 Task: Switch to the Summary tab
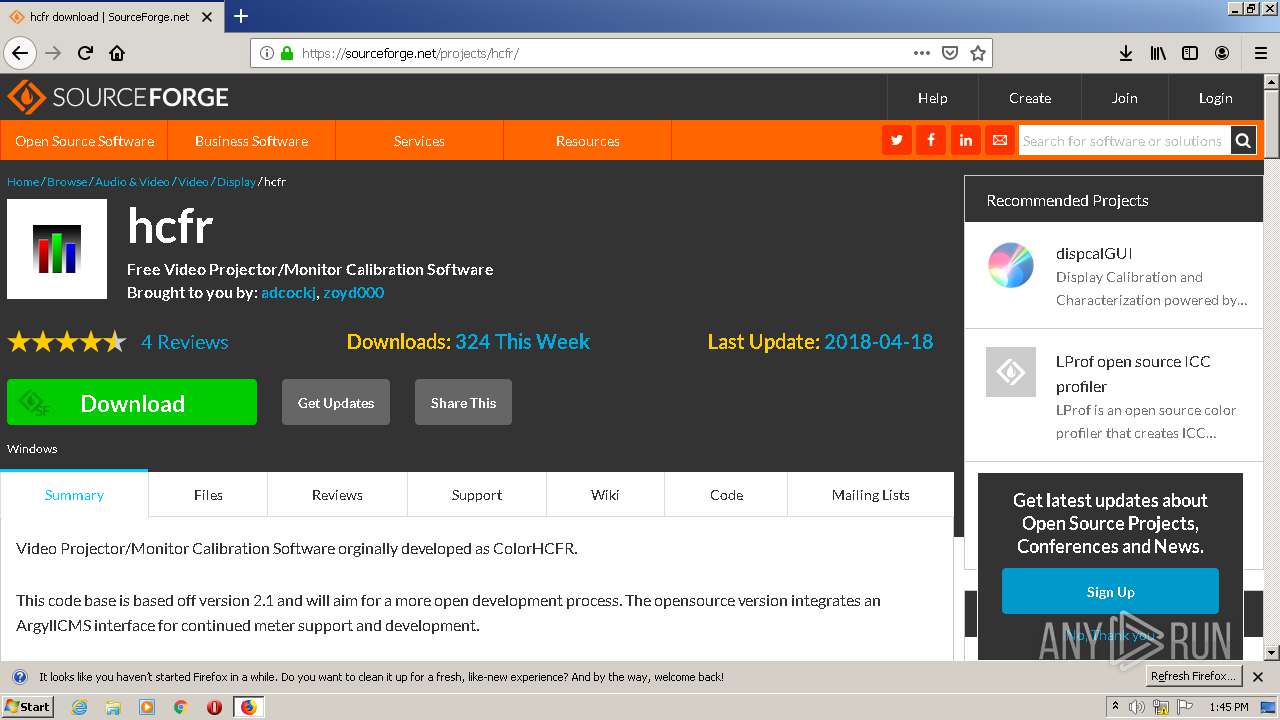pyautogui.click(x=74, y=495)
